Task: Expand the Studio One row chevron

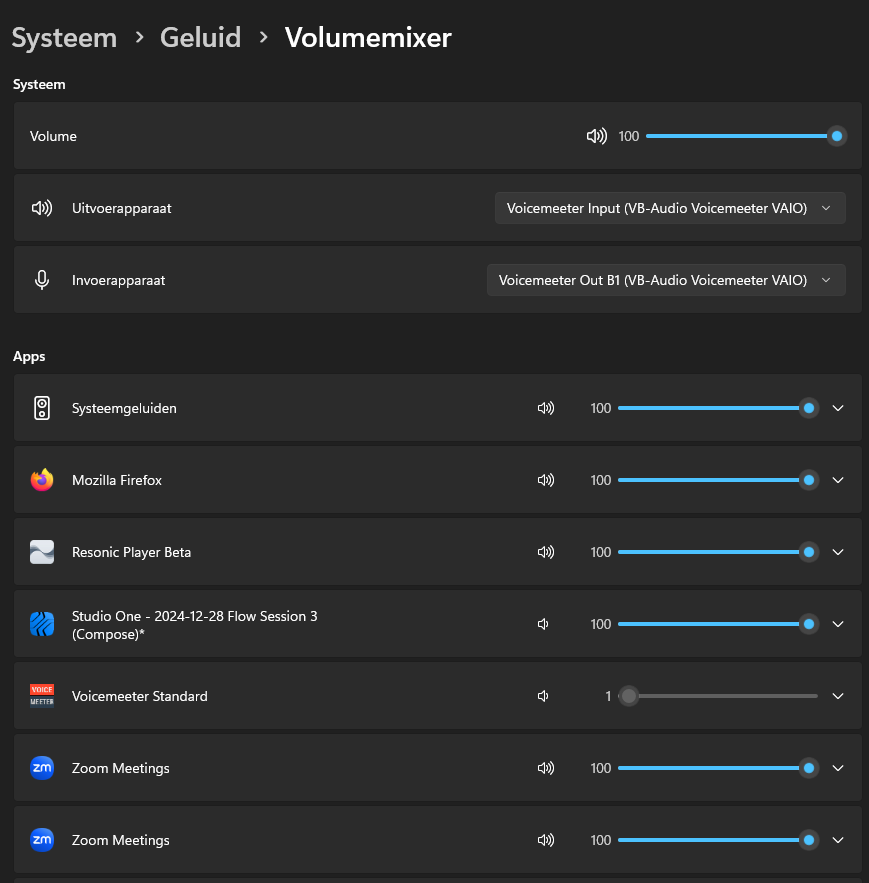Action: [x=838, y=624]
